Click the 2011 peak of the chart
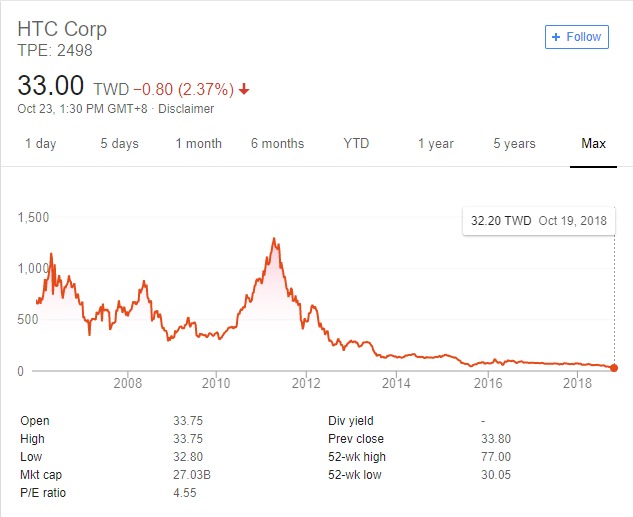 275,239
